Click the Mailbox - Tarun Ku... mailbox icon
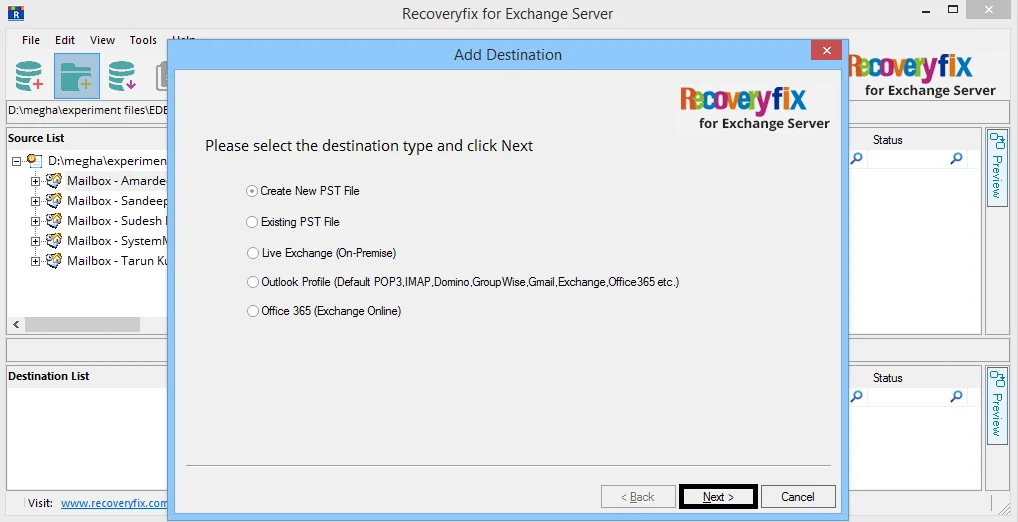This screenshot has width=1018, height=522. tap(55, 261)
